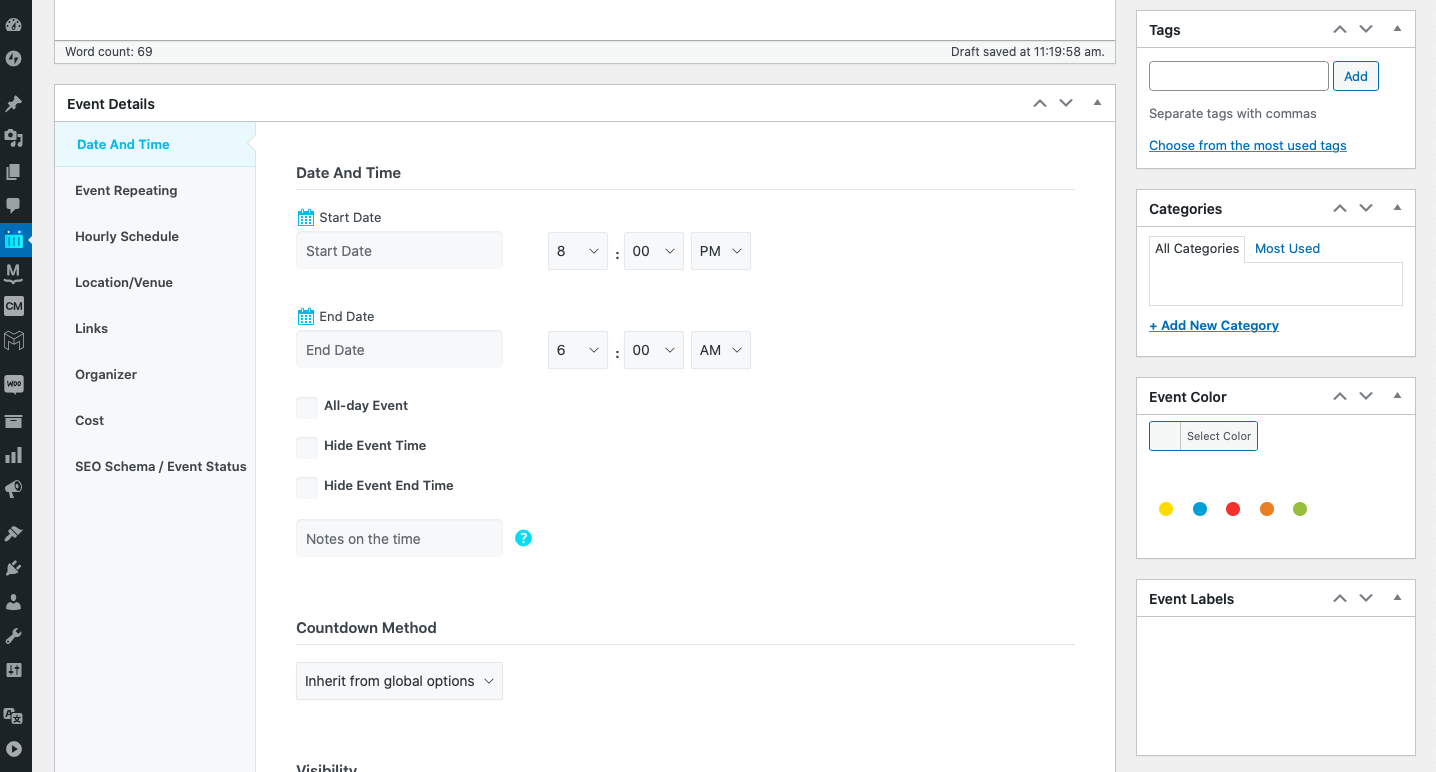Open the WooCommerce sidebar menu icon
The height and width of the screenshot is (772, 1436).
pos(14,384)
